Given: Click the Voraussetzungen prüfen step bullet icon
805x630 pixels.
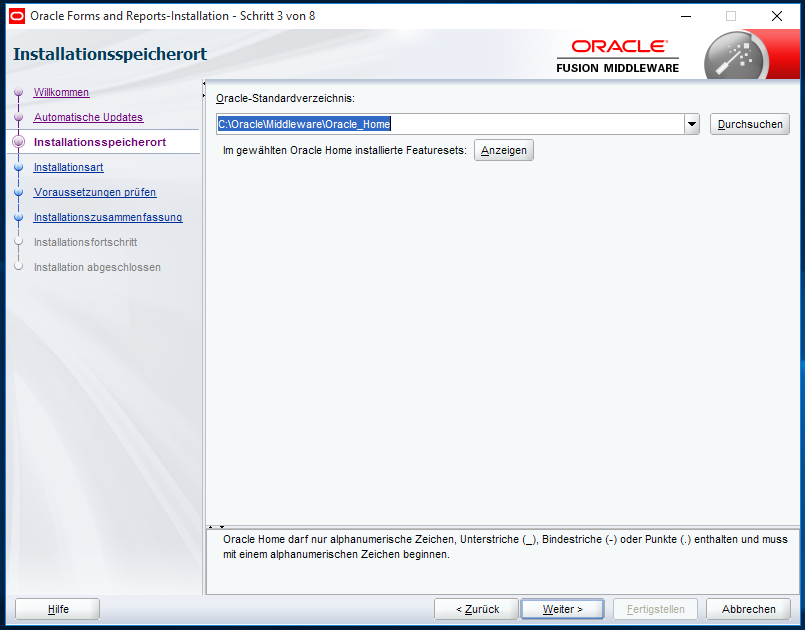Looking at the screenshot, I should pos(18,192).
